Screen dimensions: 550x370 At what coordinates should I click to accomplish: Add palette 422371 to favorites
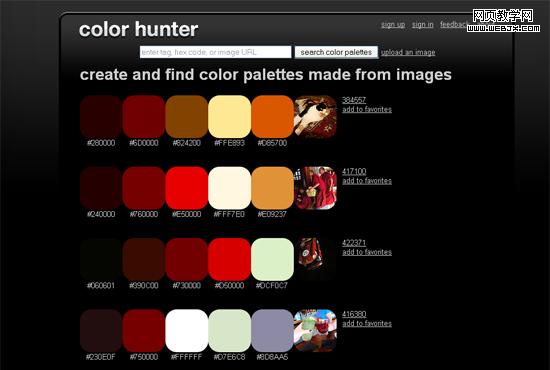coord(367,252)
